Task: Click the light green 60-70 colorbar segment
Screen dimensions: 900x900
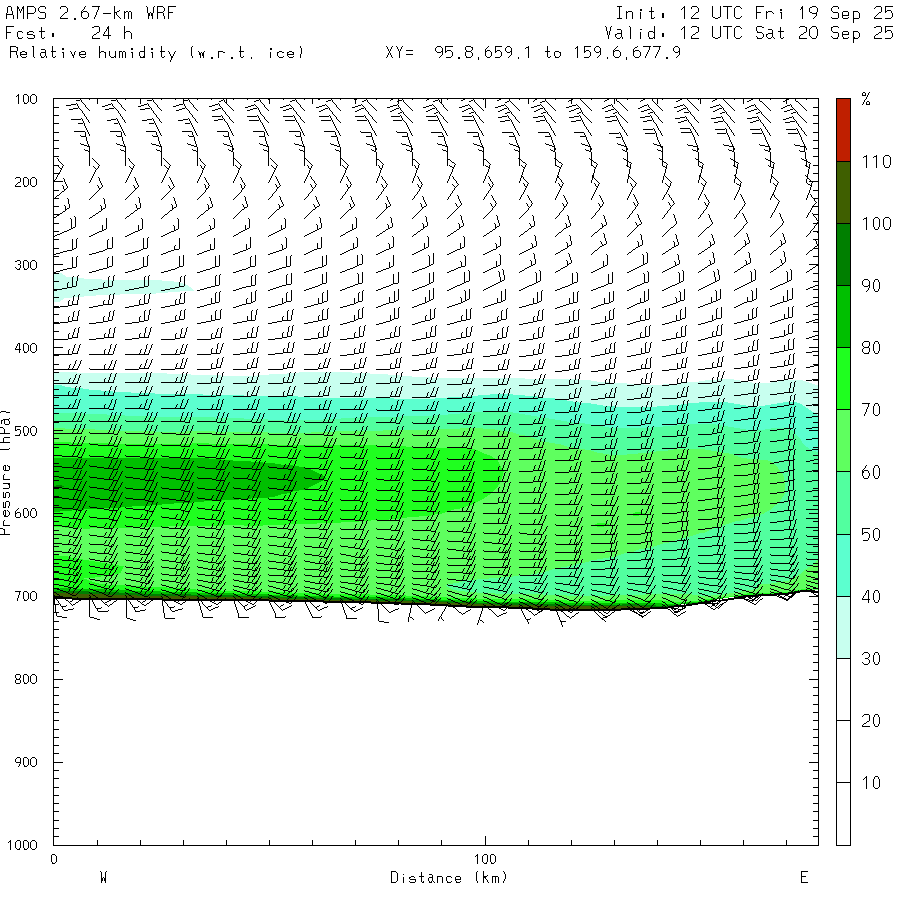Action: (843, 440)
